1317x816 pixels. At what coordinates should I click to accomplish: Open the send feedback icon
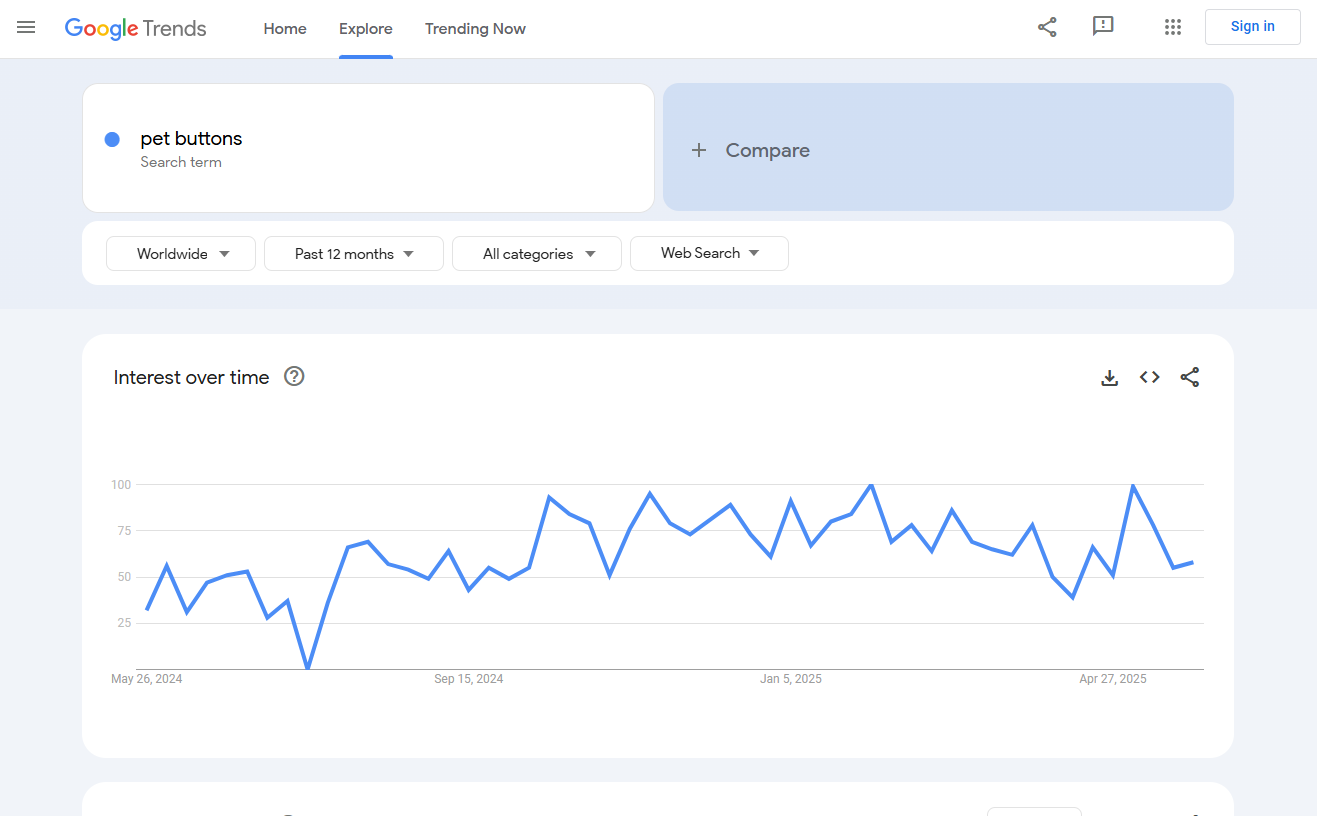click(x=1103, y=27)
